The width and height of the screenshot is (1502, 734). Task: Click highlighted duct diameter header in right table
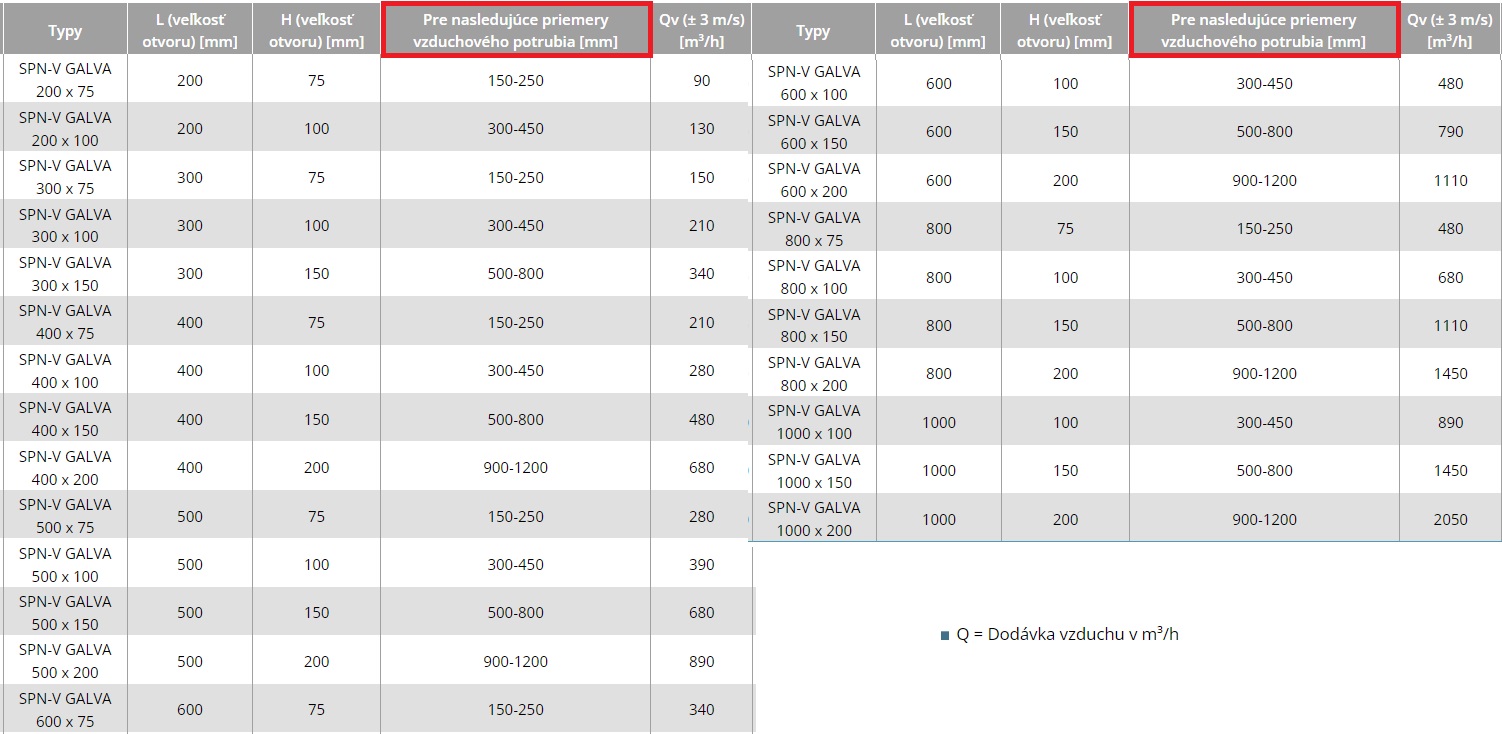point(1263,31)
